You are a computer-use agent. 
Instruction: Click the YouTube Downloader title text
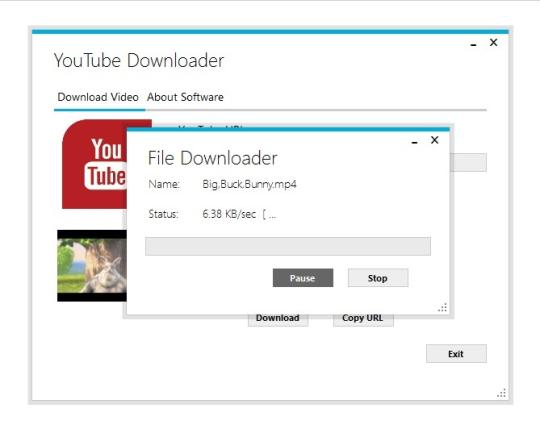tap(139, 61)
